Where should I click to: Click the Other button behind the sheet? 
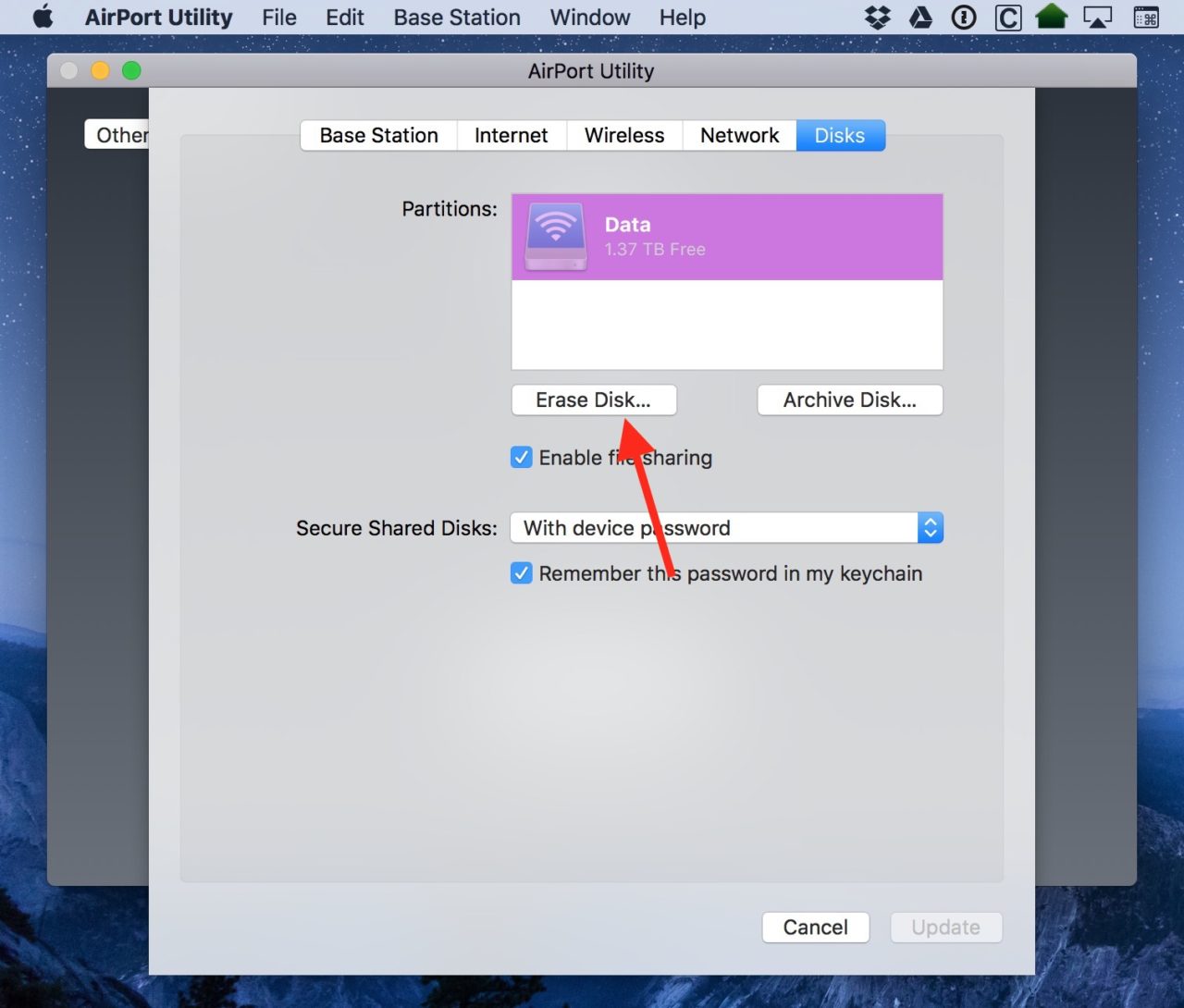point(117,135)
